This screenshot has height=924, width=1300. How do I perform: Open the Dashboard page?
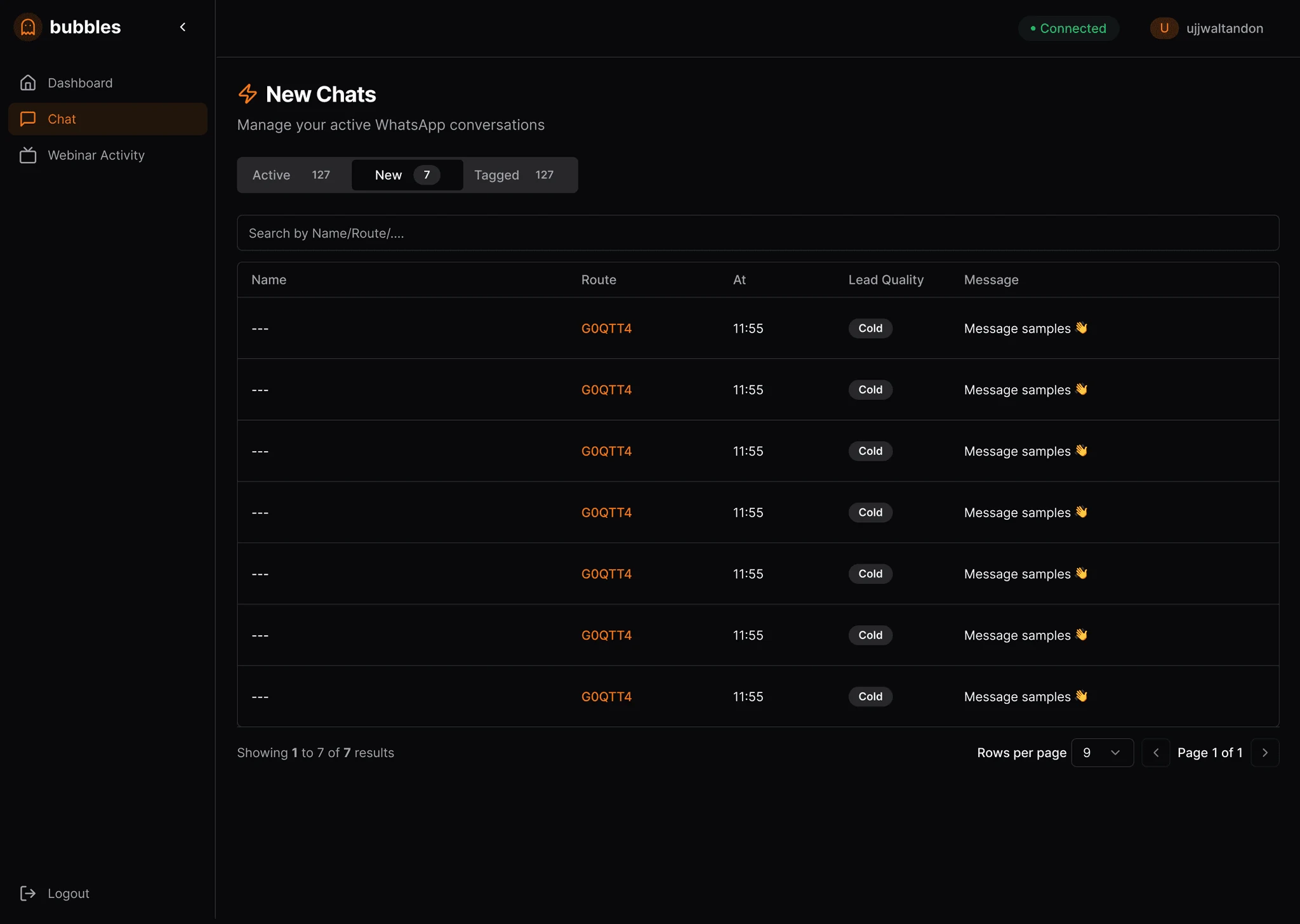pos(108,82)
